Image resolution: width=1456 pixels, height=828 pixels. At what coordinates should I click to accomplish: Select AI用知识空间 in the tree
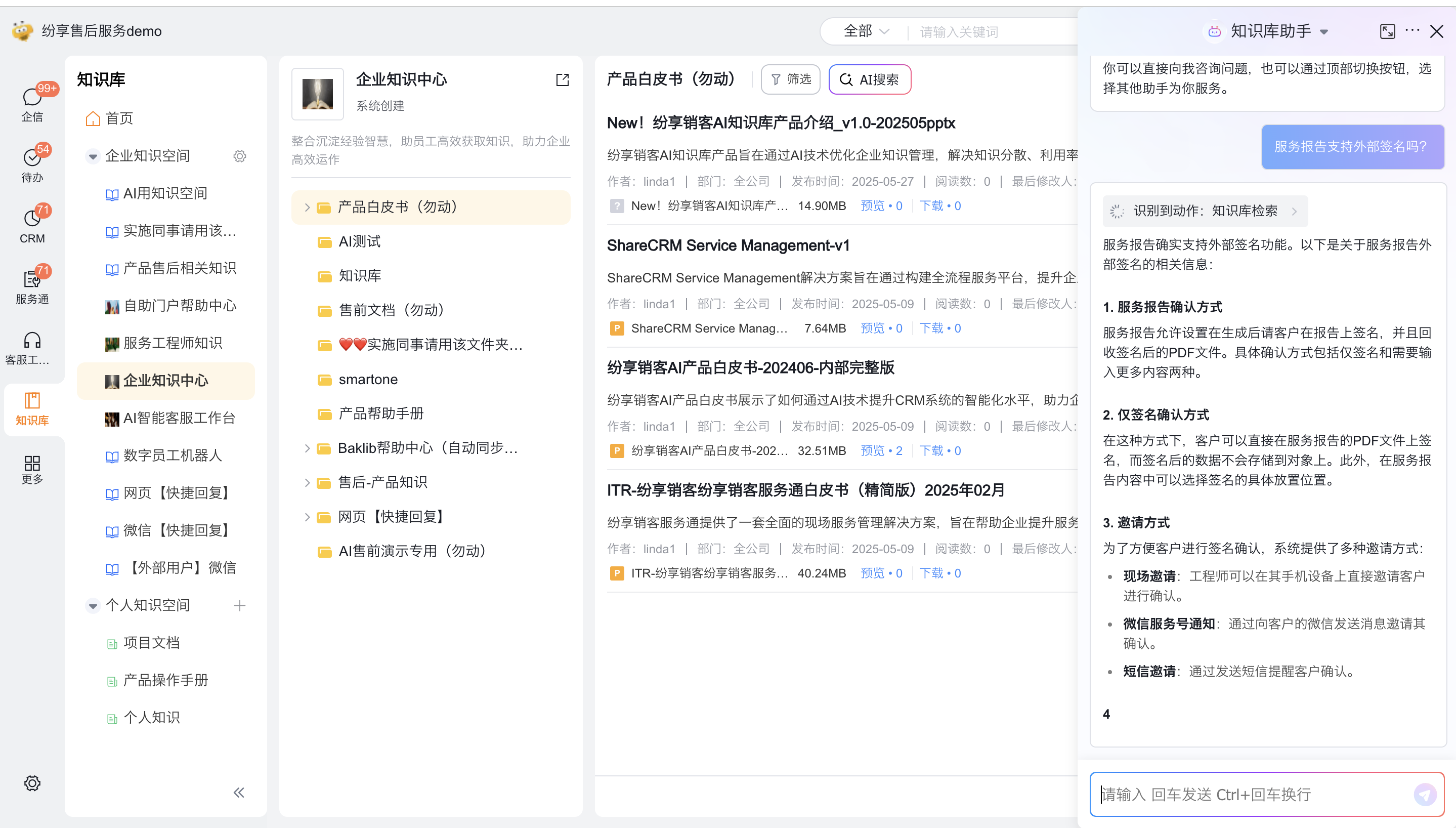pyautogui.click(x=165, y=193)
